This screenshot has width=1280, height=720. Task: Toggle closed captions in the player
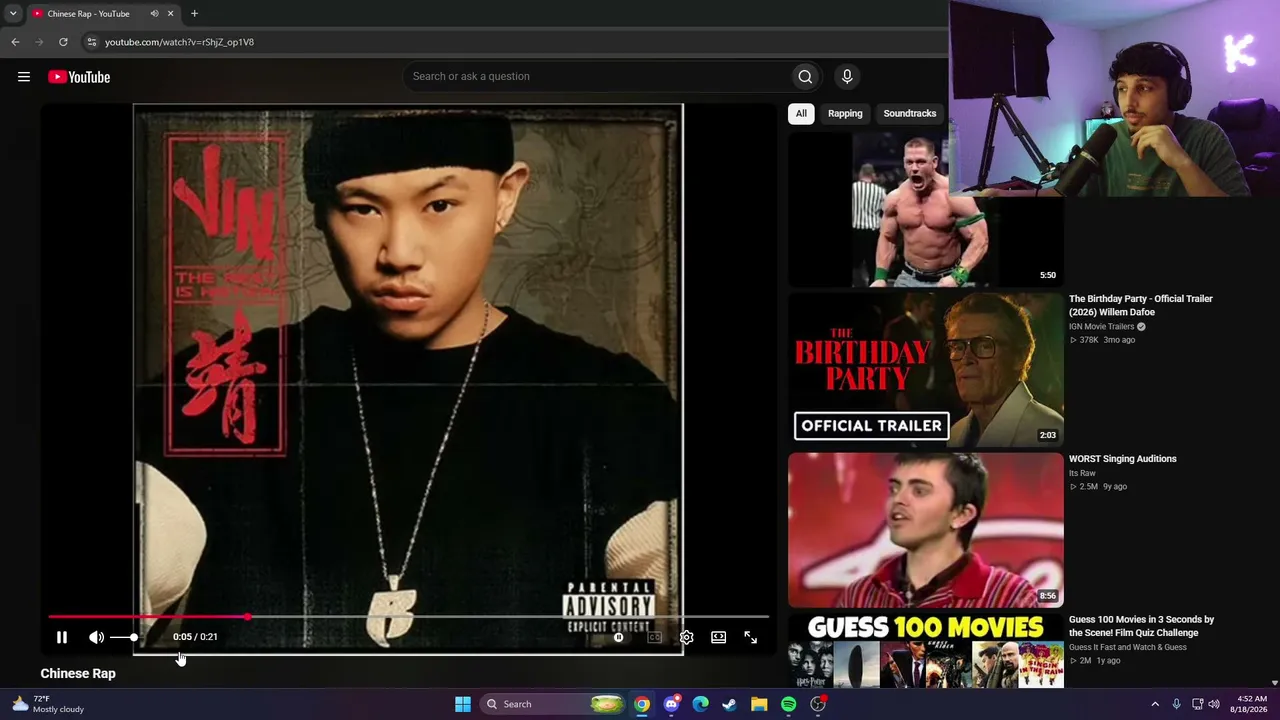click(x=654, y=637)
